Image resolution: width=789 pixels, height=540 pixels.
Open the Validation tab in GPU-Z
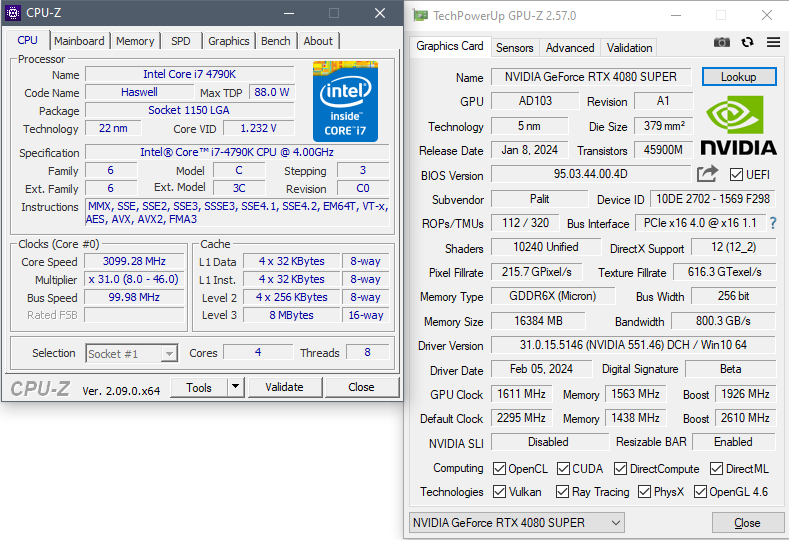[x=629, y=48]
